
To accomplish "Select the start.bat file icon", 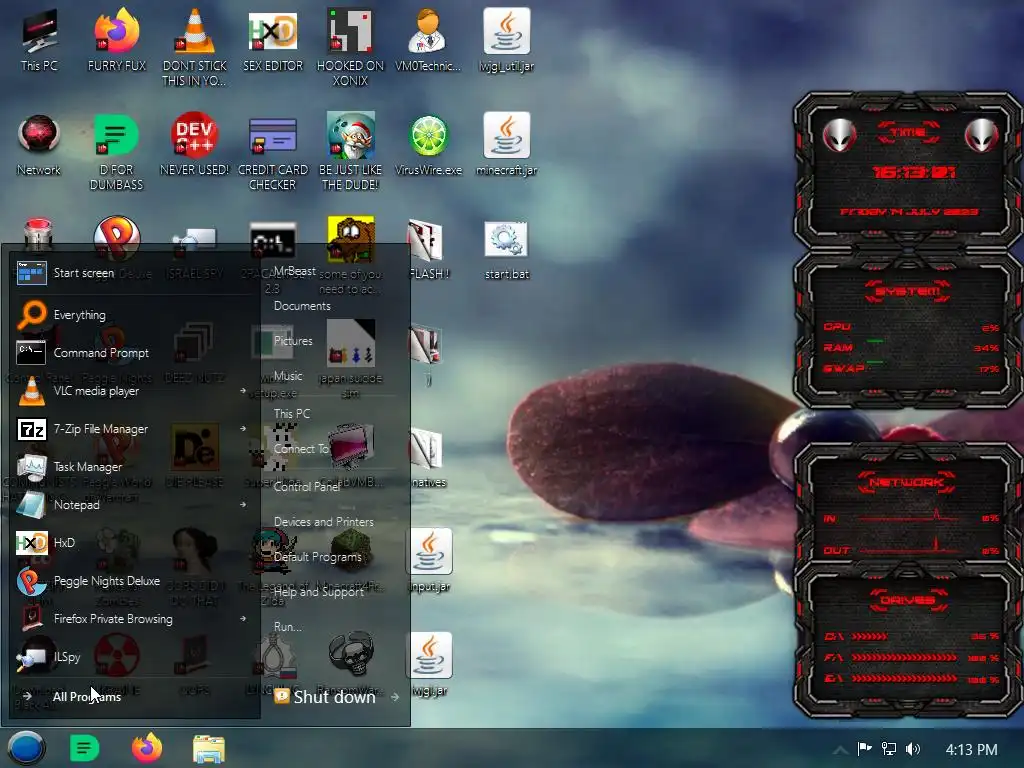I will click(507, 249).
